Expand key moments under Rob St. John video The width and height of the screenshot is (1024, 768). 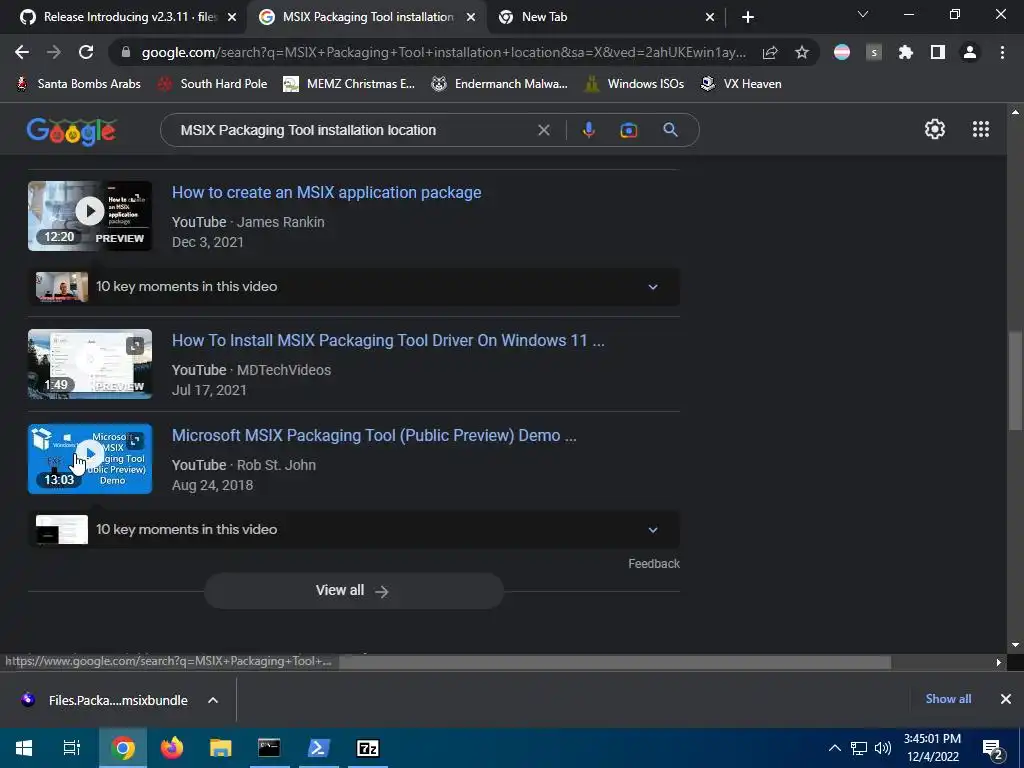[652, 530]
